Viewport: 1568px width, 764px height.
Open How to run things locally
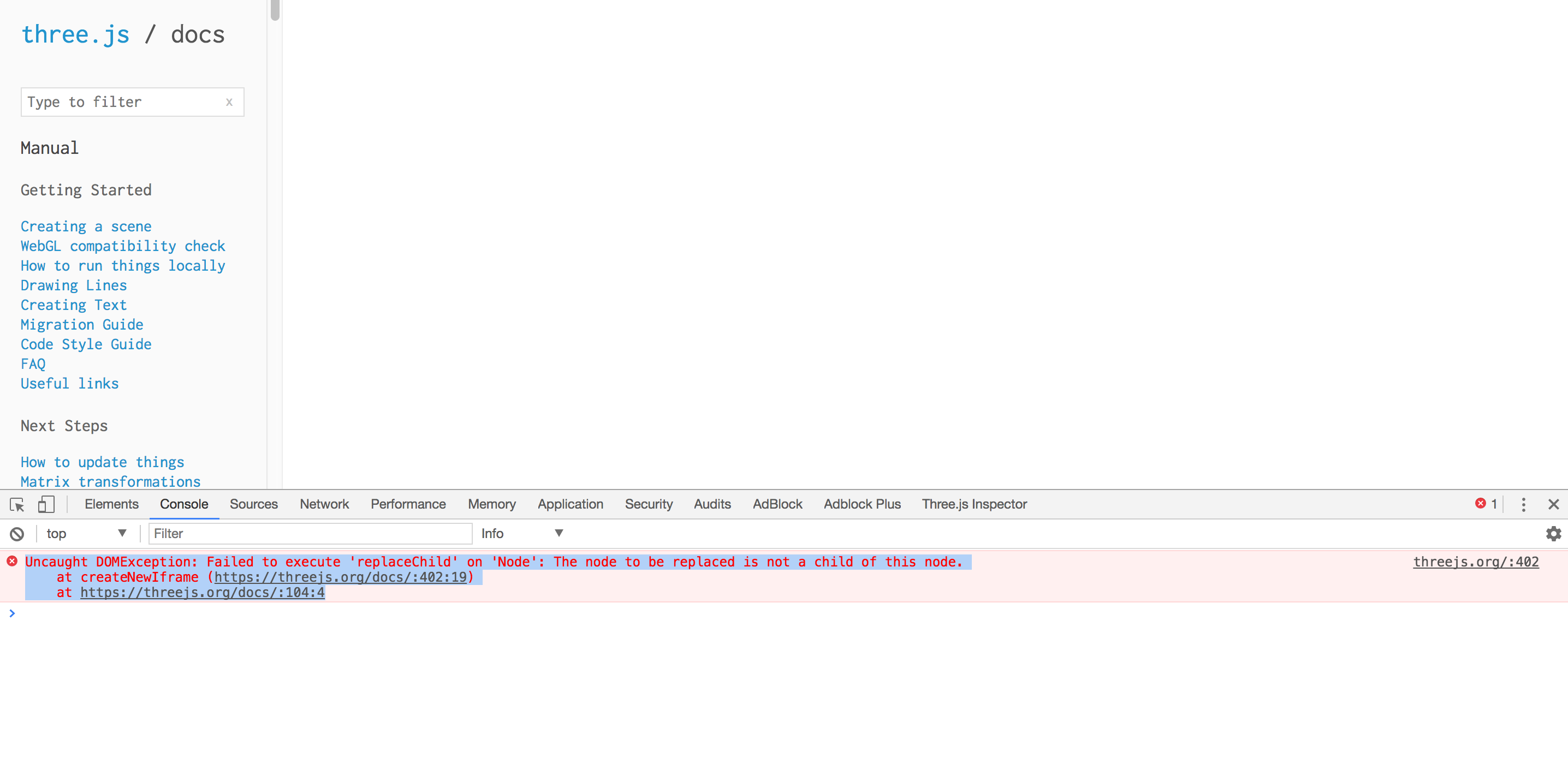pyautogui.click(x=123, y=266)
